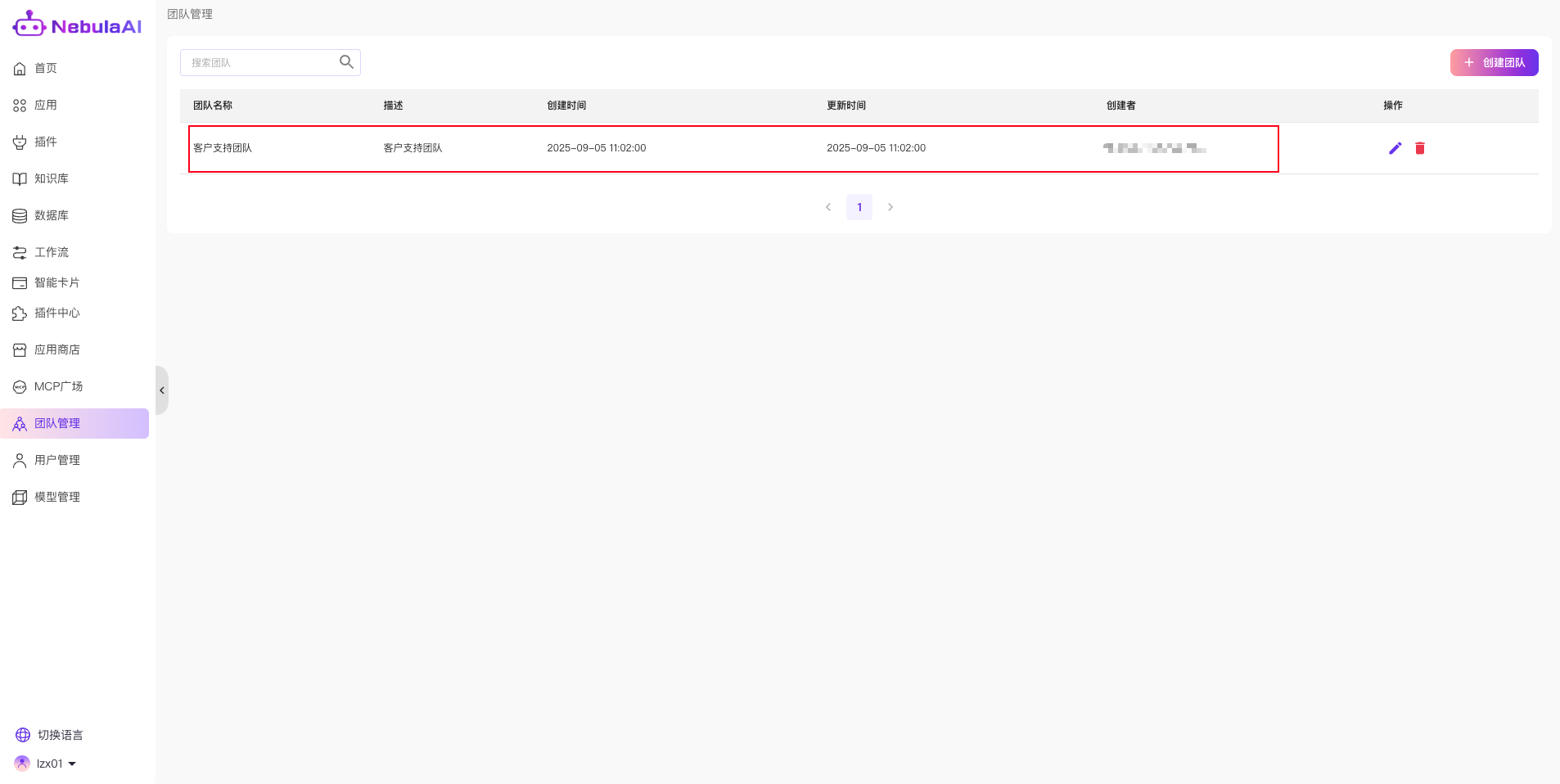Click the NebulaAI robot logo

29,24
